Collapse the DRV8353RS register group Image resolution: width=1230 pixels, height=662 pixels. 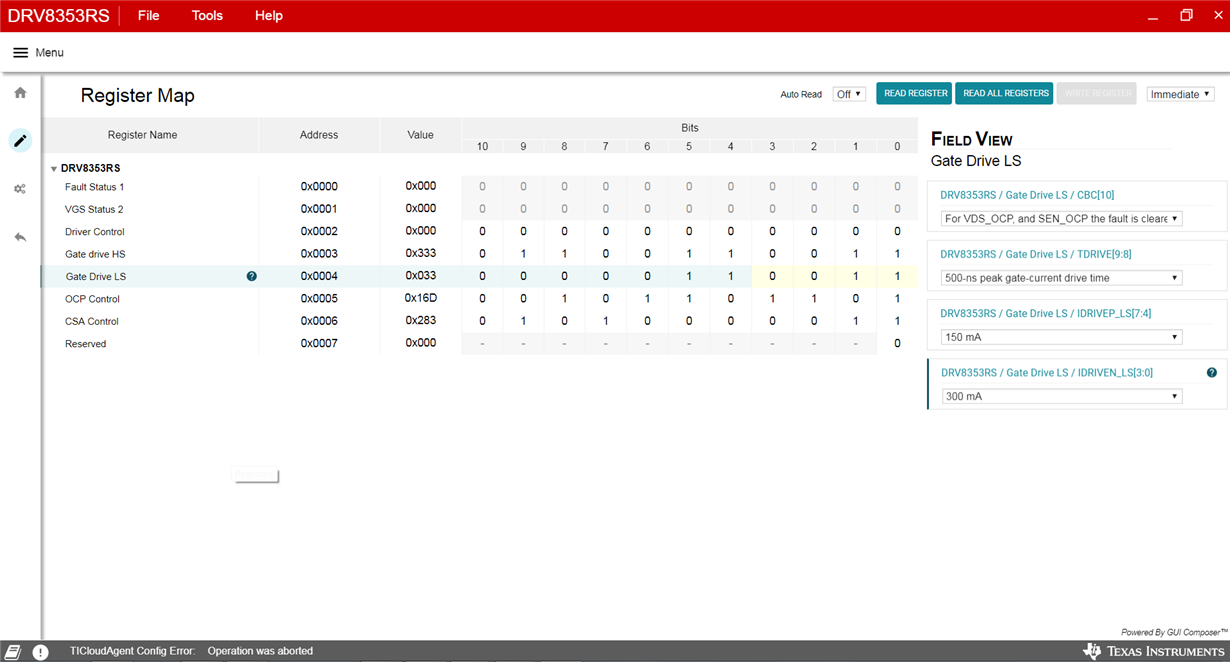(54, 169)
